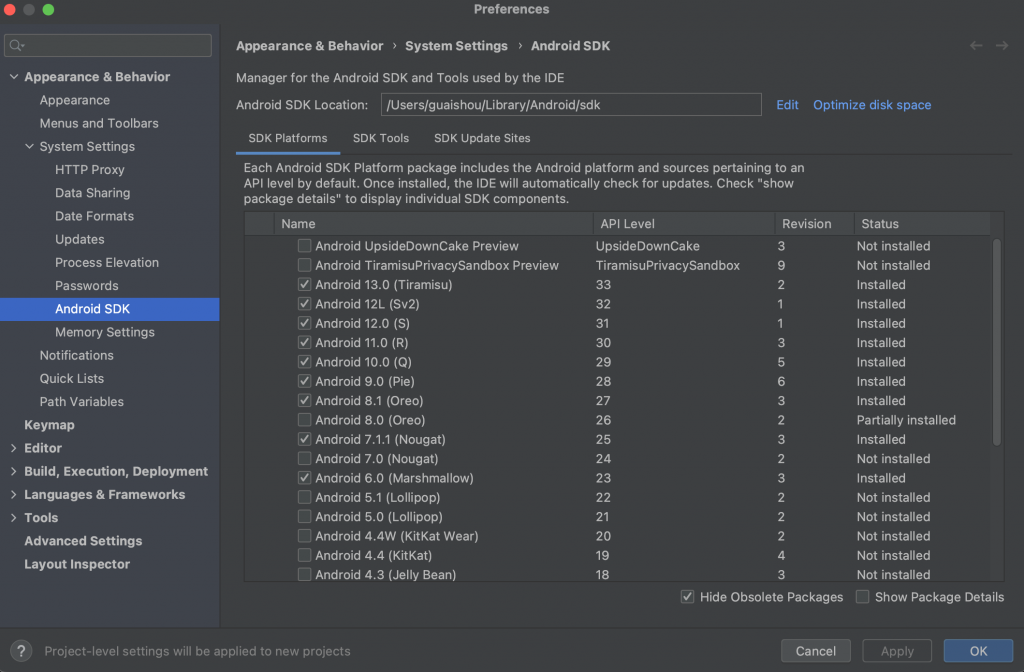Switch to SDK Tools tab

tap(381, 138)
